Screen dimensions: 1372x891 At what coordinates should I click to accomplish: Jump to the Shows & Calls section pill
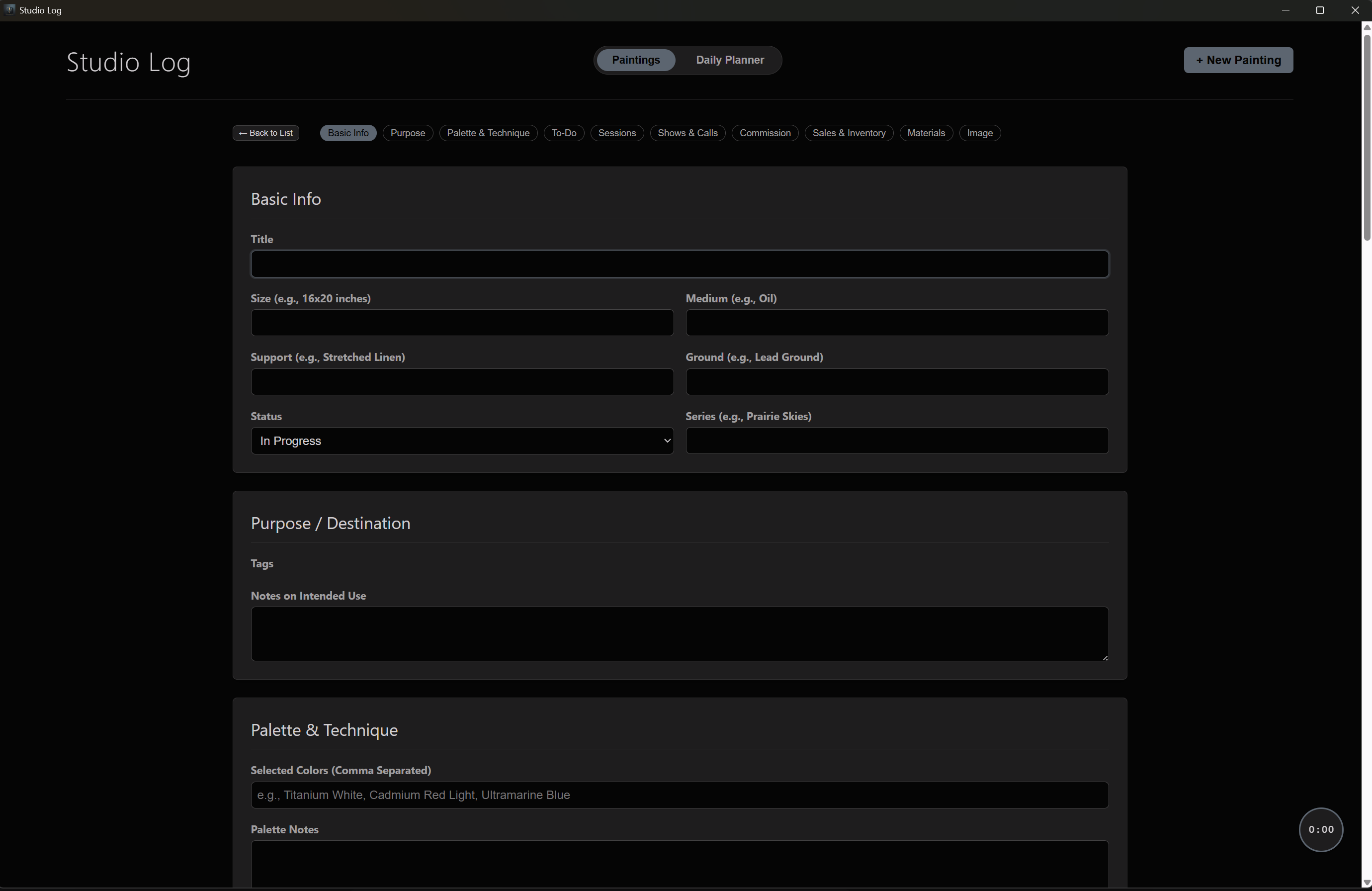click(x=687, y=133)
